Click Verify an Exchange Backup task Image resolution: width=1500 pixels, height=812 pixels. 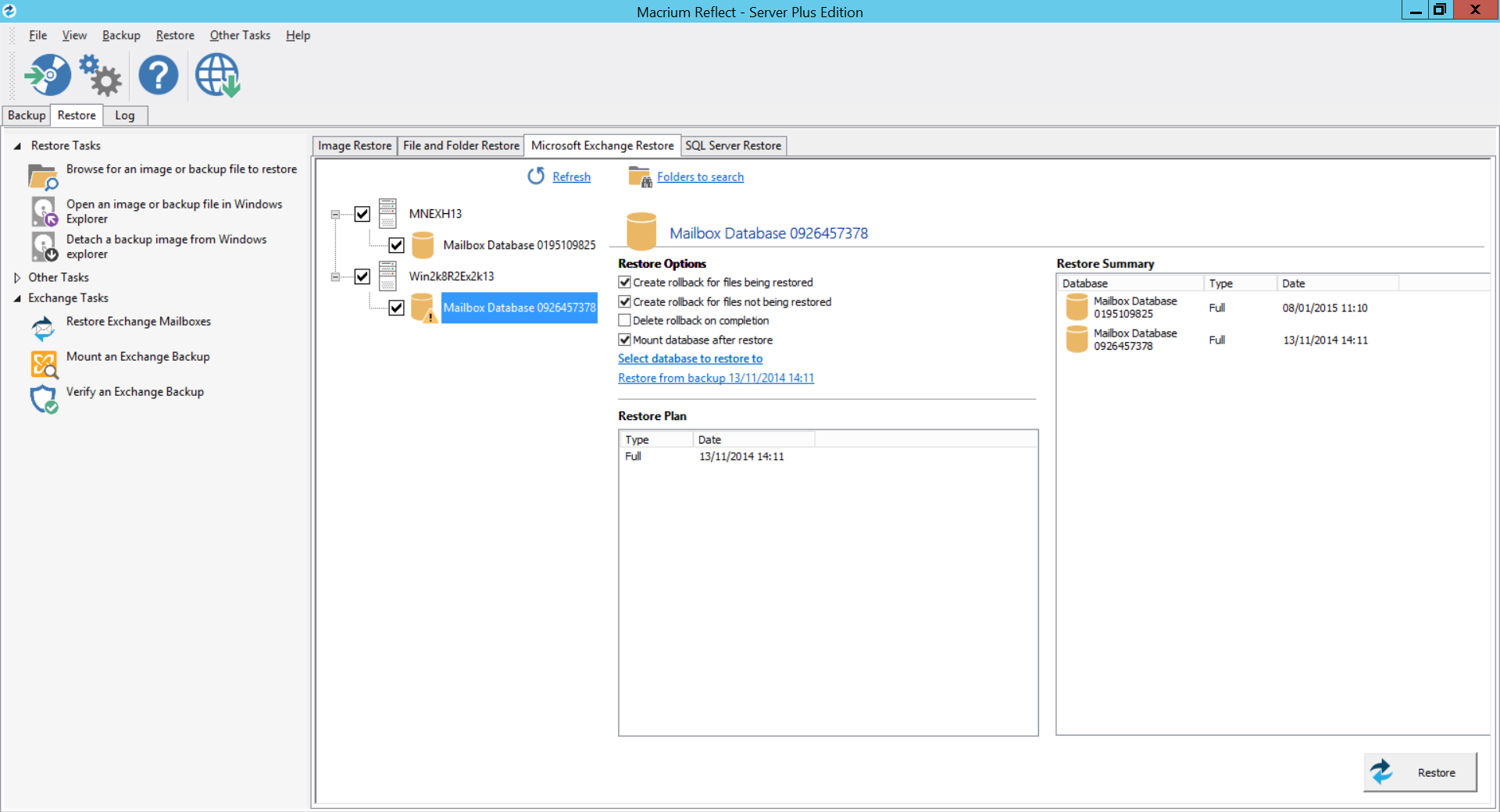coord(135,392)
